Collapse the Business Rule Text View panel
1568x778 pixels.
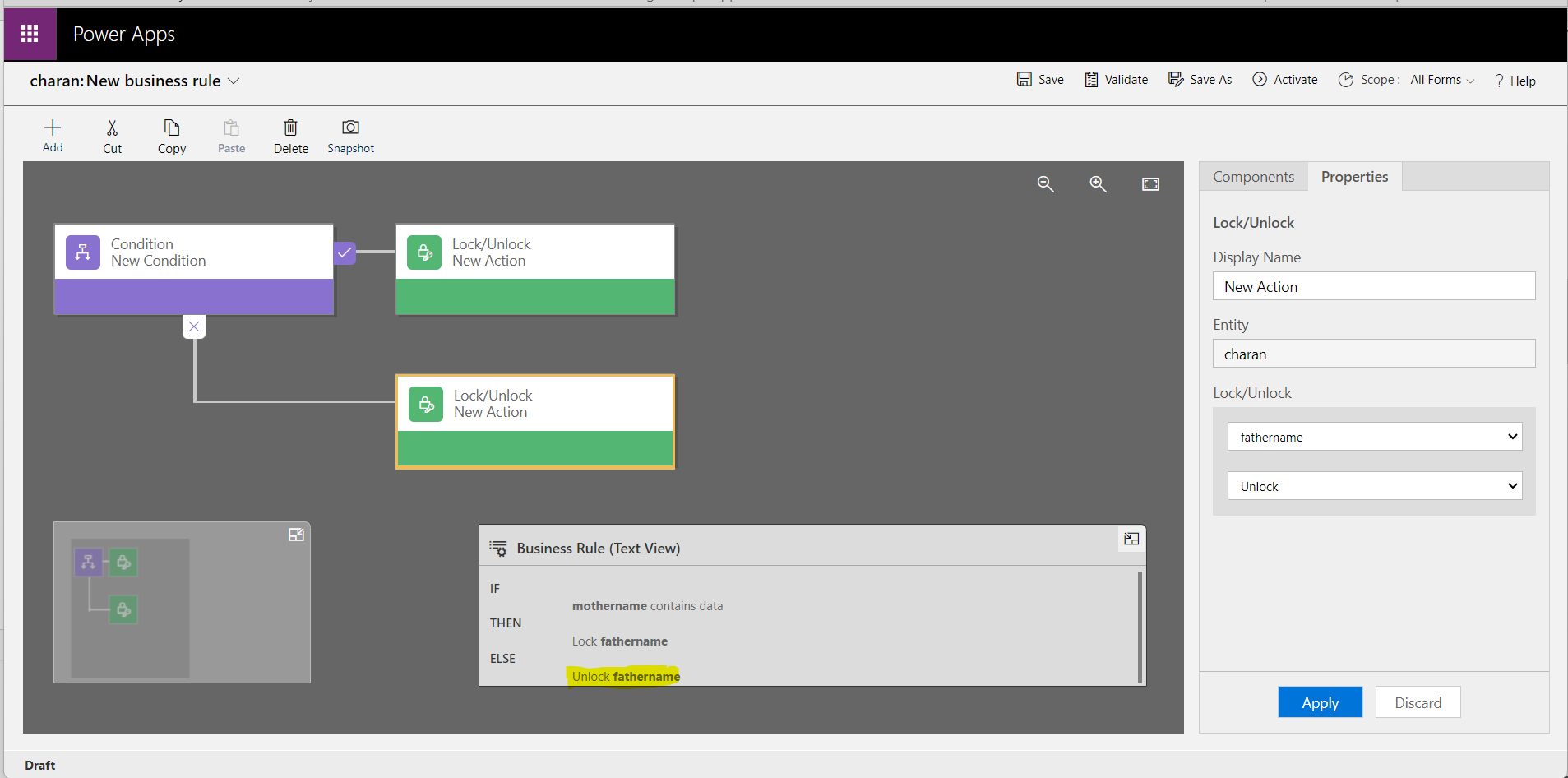(x=1131, y=539)
